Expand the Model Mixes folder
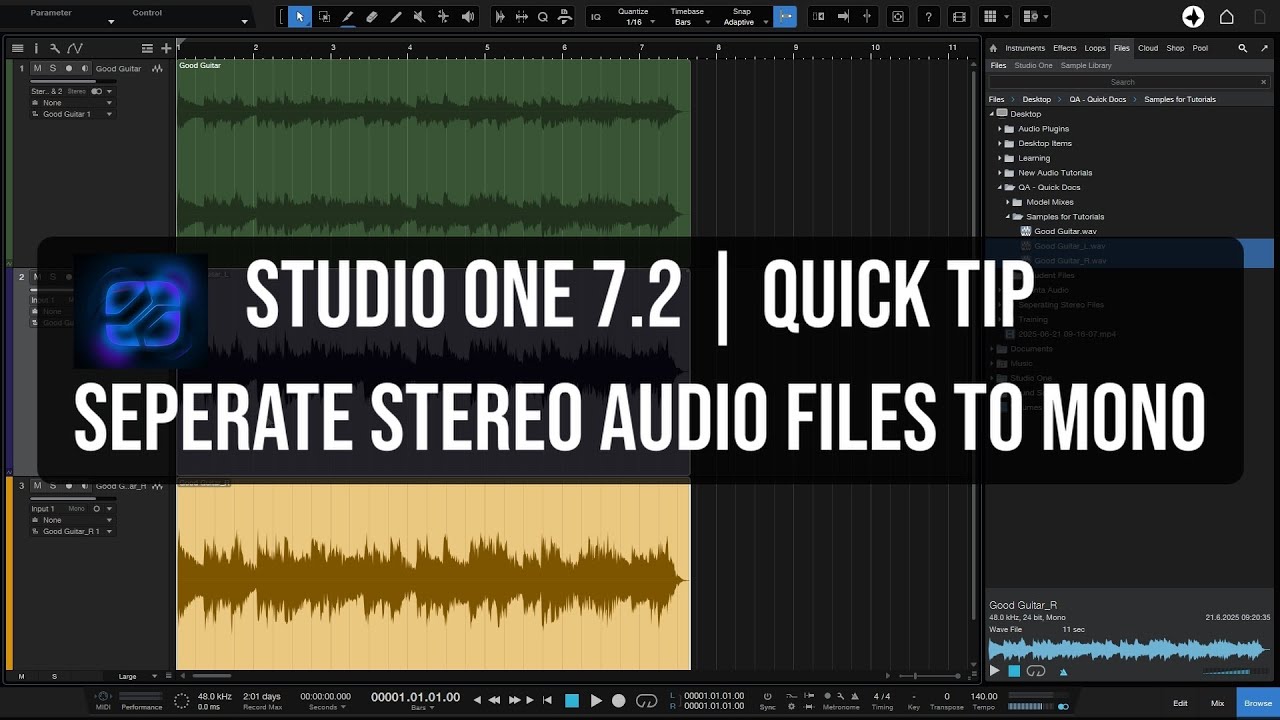This screenshot has height=720, width=1280. point(1008,202)
